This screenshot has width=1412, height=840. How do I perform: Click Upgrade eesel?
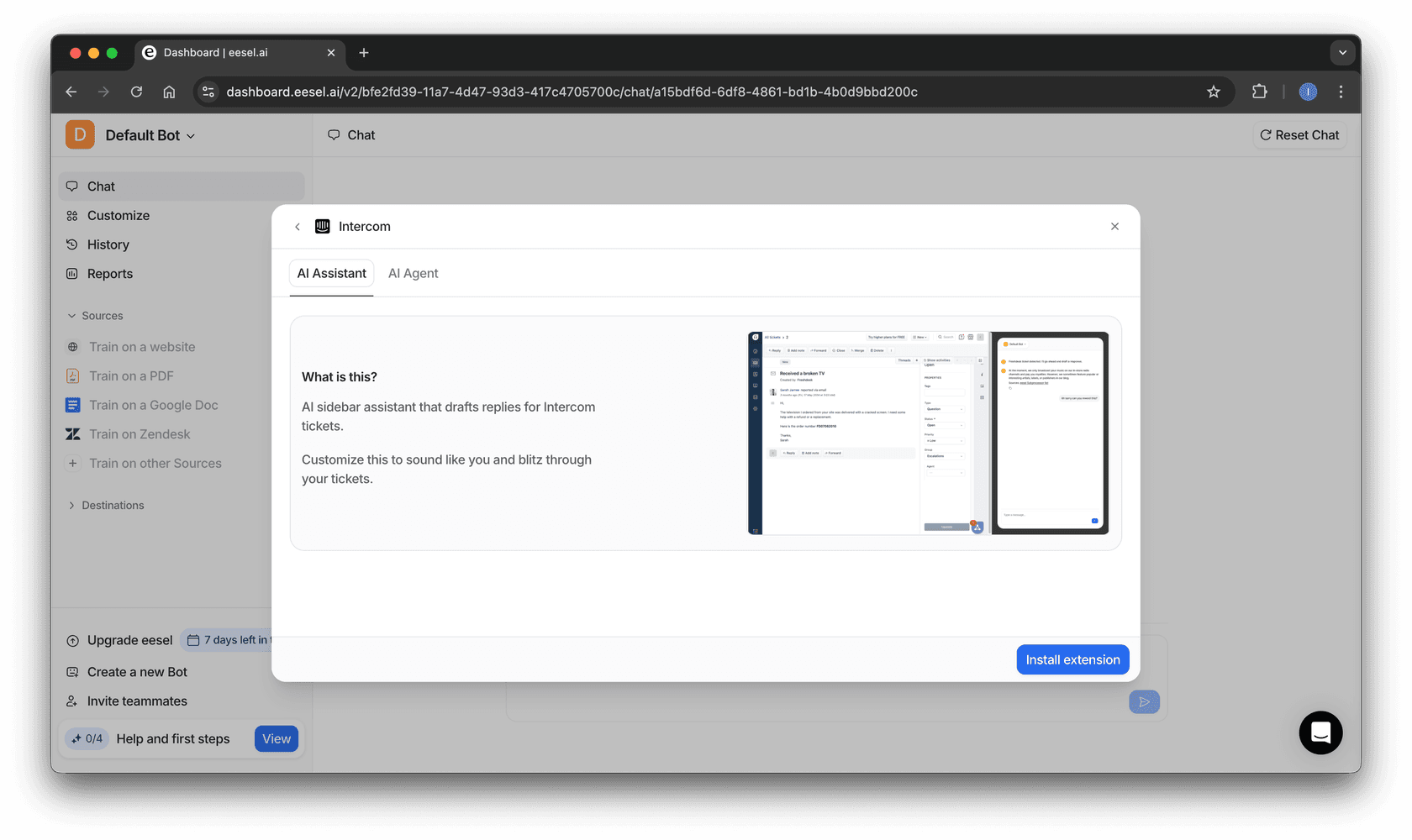coord(129,640)
